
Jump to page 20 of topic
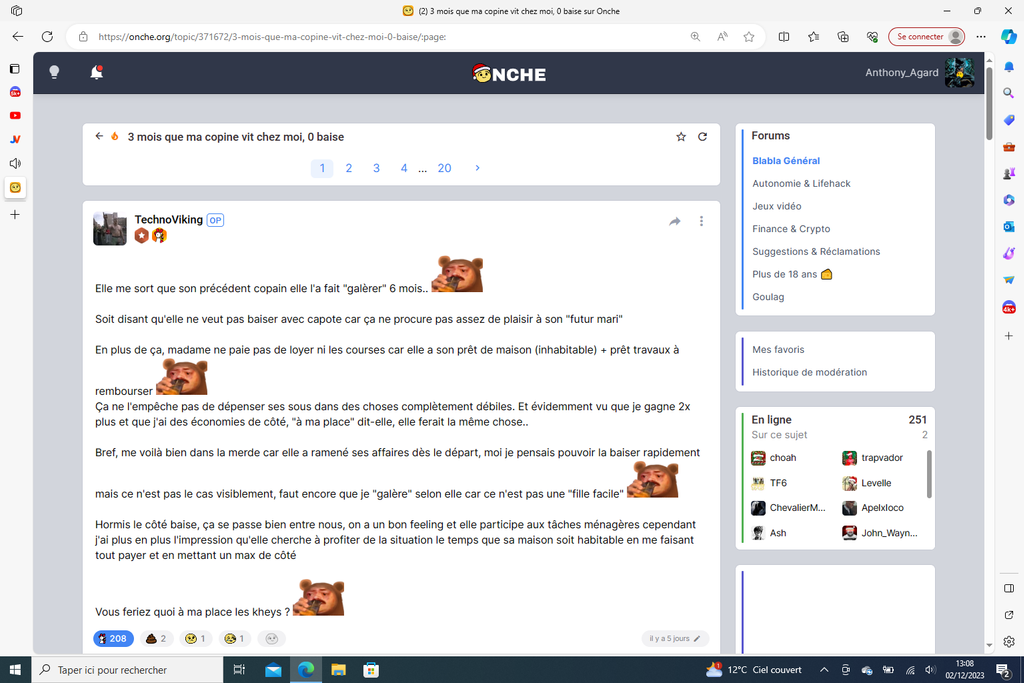pyautogui.click(x=444, y=168)
